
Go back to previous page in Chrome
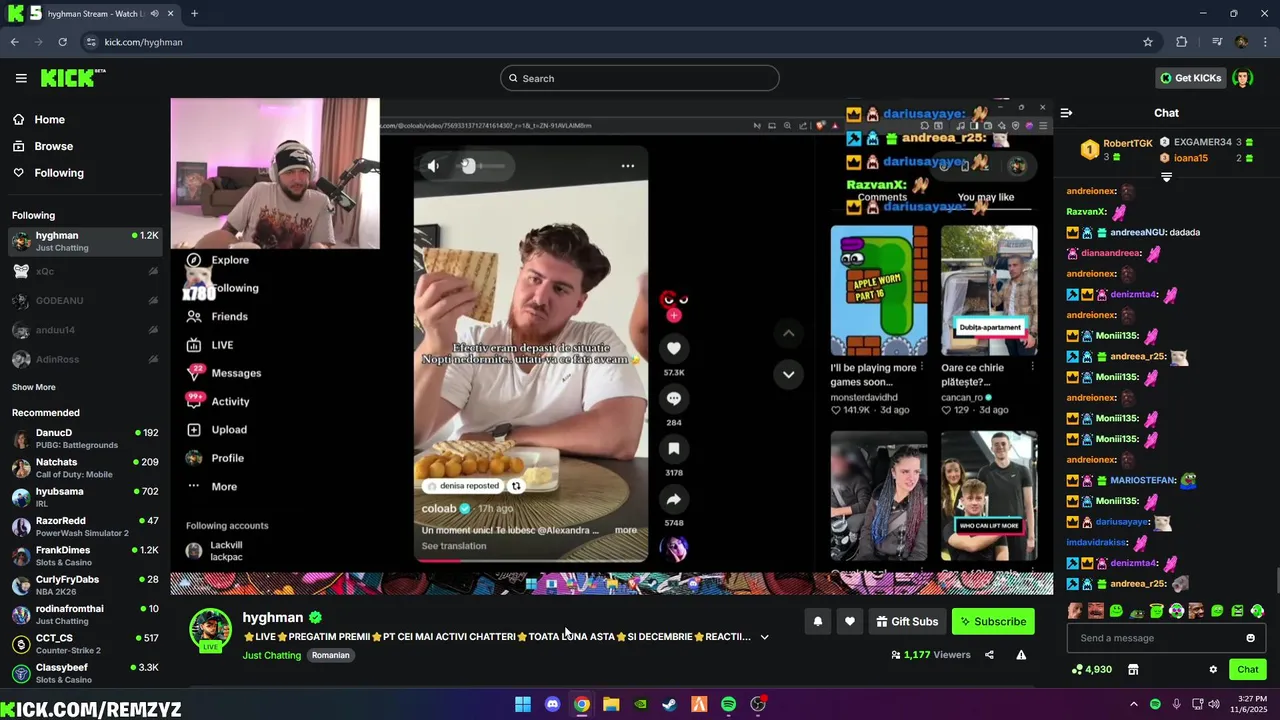14,42
